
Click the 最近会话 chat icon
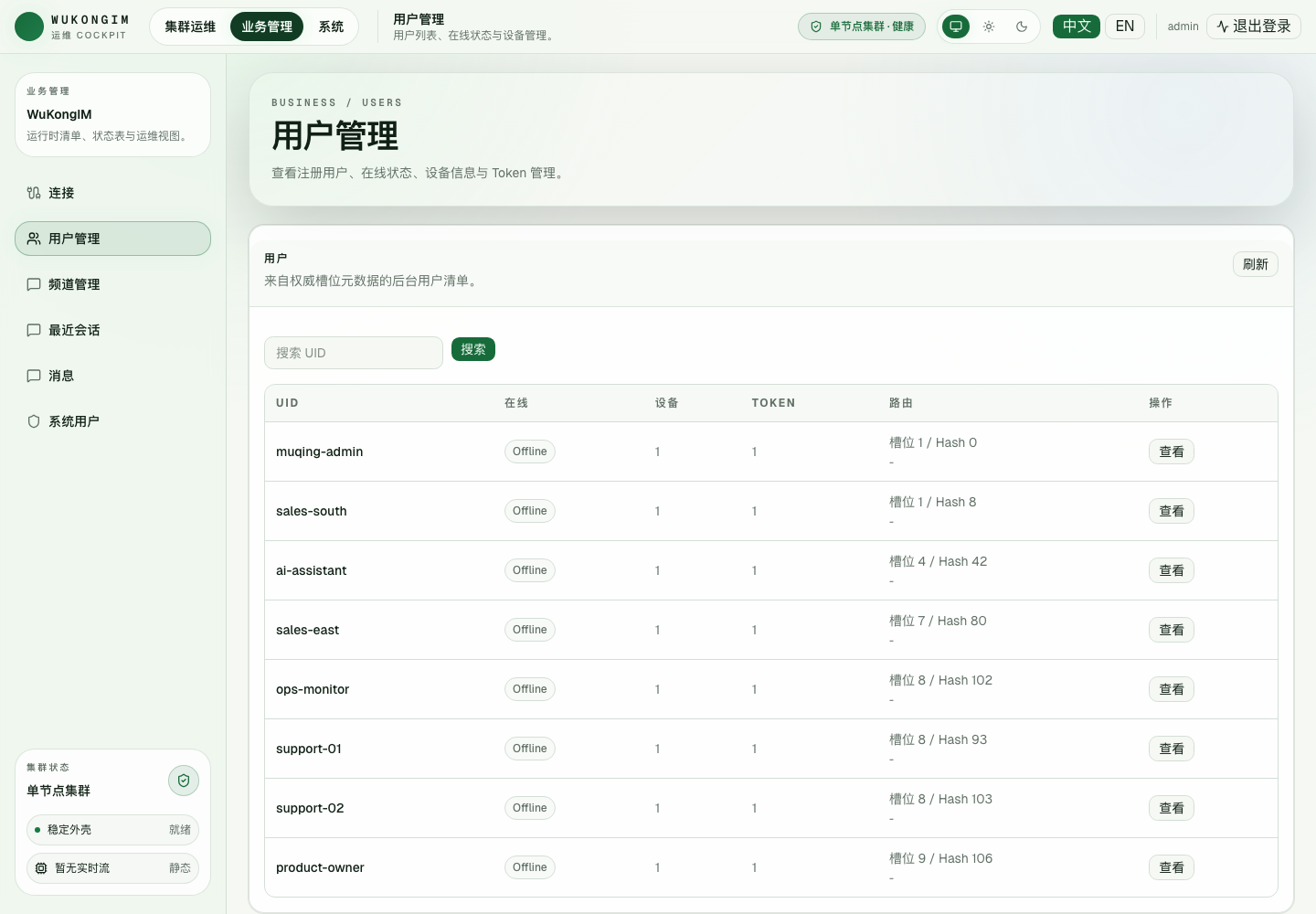(x=34, y=330)
